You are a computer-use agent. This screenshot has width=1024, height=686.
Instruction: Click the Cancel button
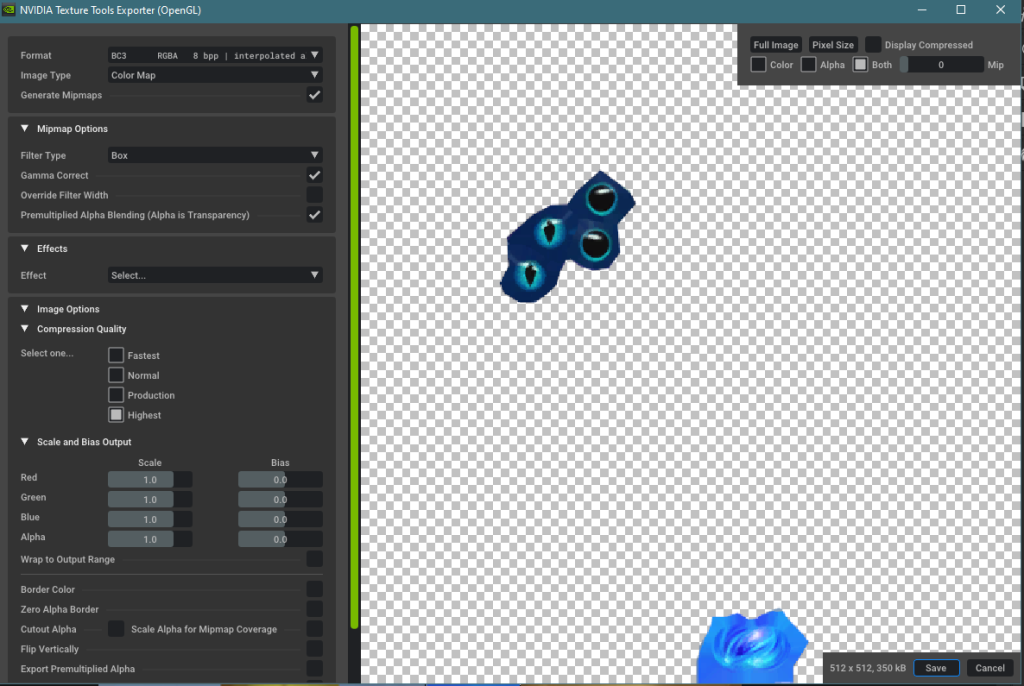click(x=989, y=668)
